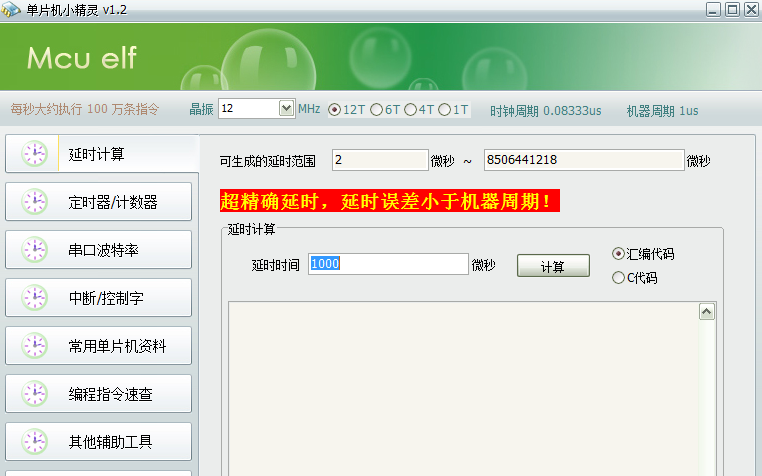
Task: Click the red 超精确延时 notice banner
Action: click(x=390, y=201)
